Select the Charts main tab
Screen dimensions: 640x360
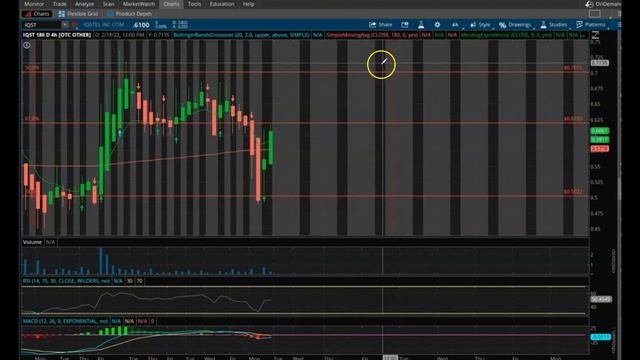click(171, 4)
